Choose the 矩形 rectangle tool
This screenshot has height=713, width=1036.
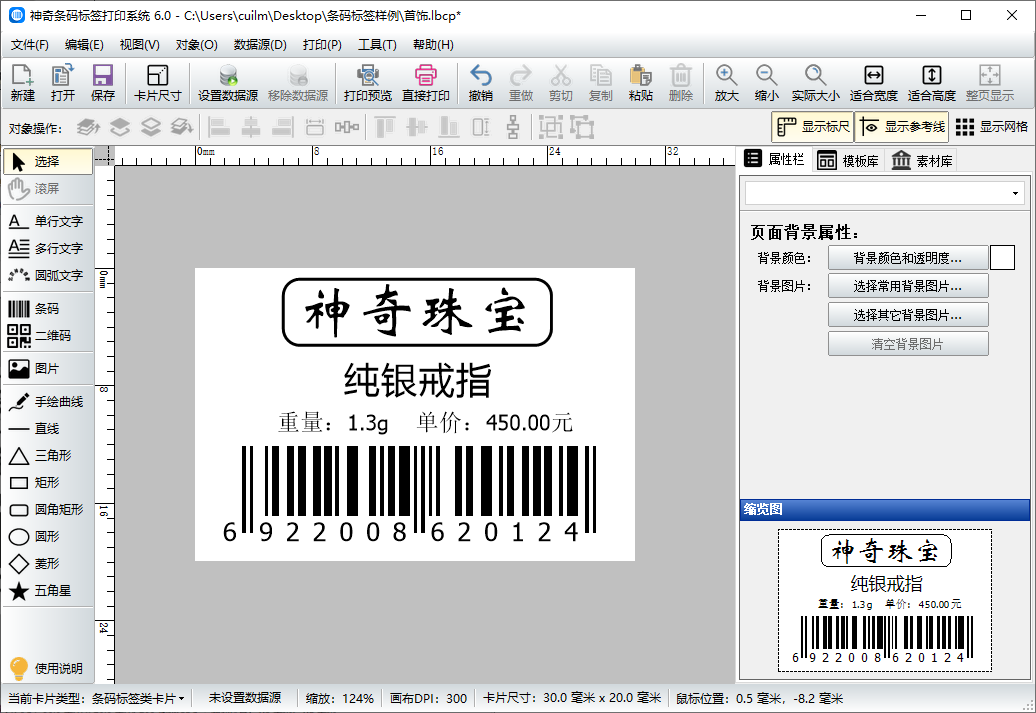tap(47, 483)
